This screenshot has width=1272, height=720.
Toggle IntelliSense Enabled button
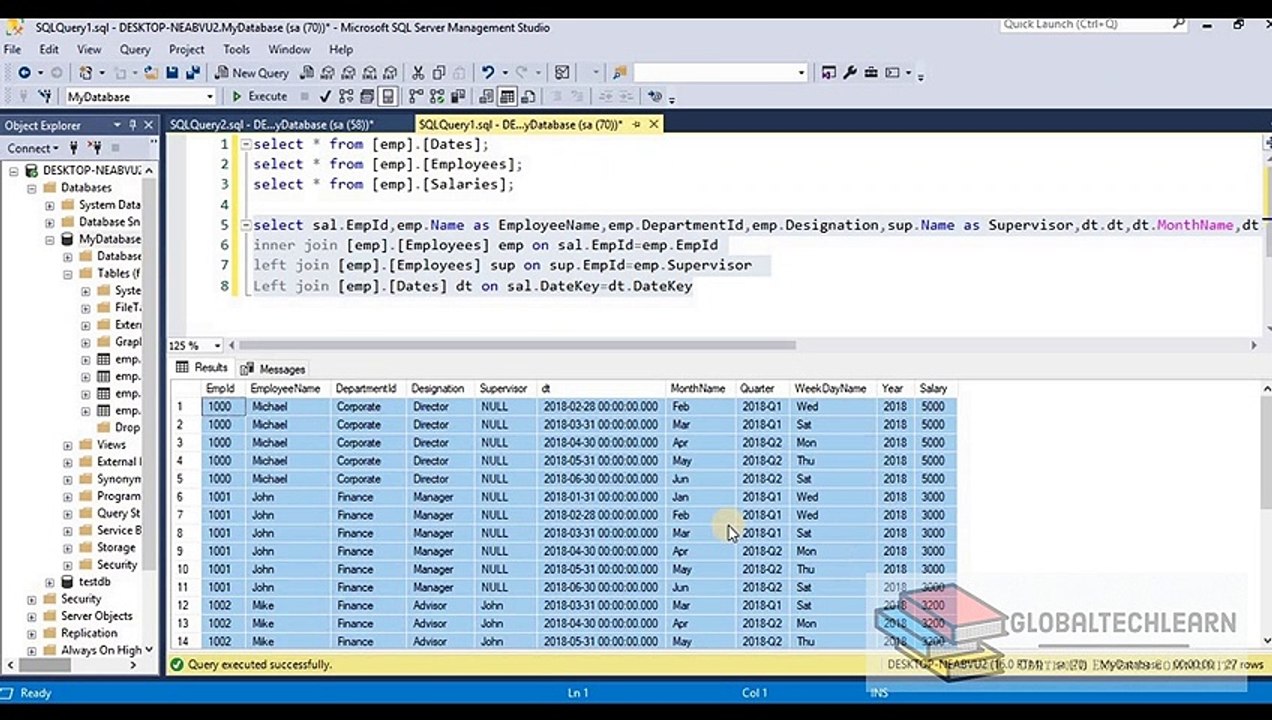point(388,97)
